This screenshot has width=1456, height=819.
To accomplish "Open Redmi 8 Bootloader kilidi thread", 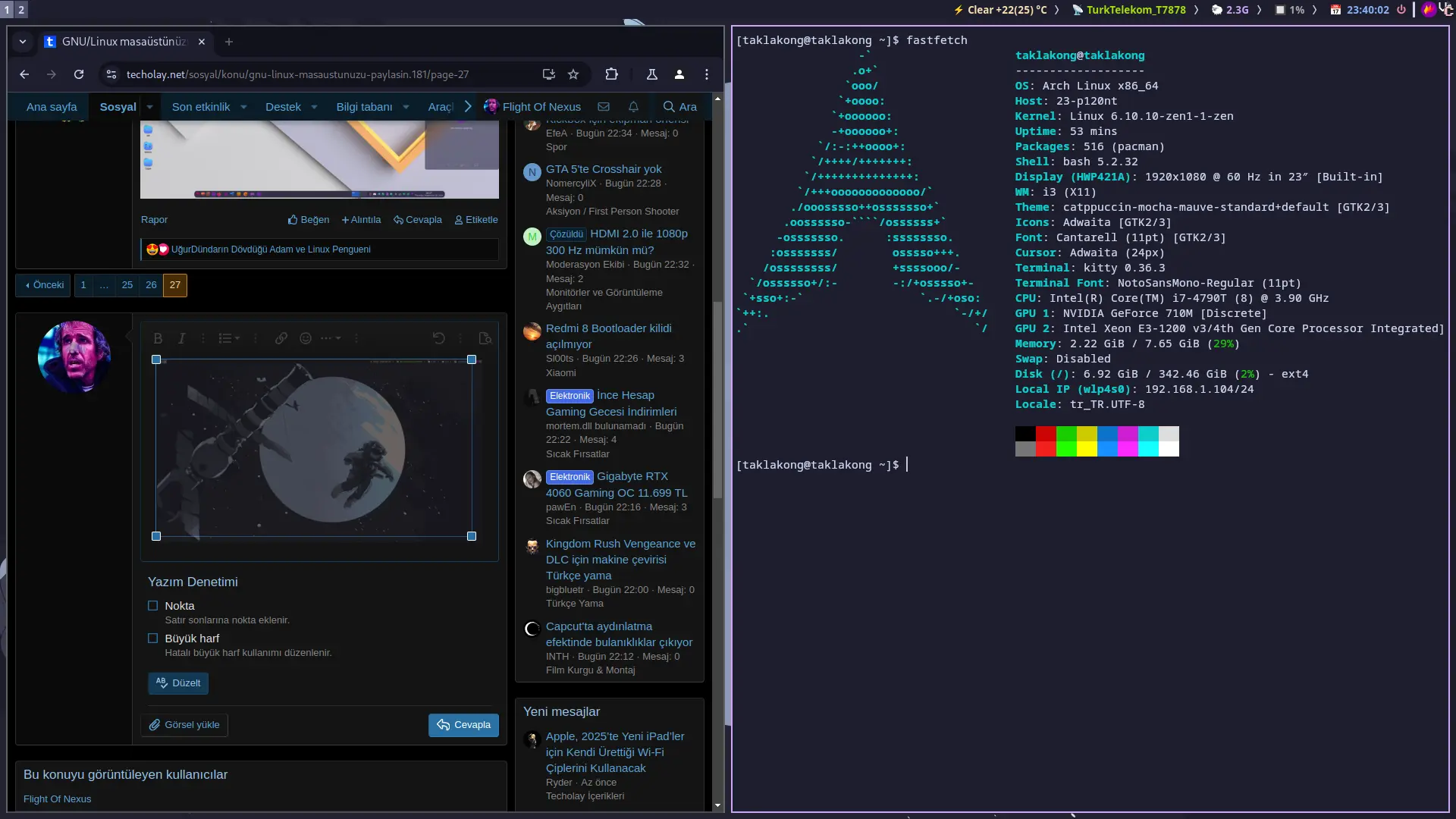I will 609,337.
